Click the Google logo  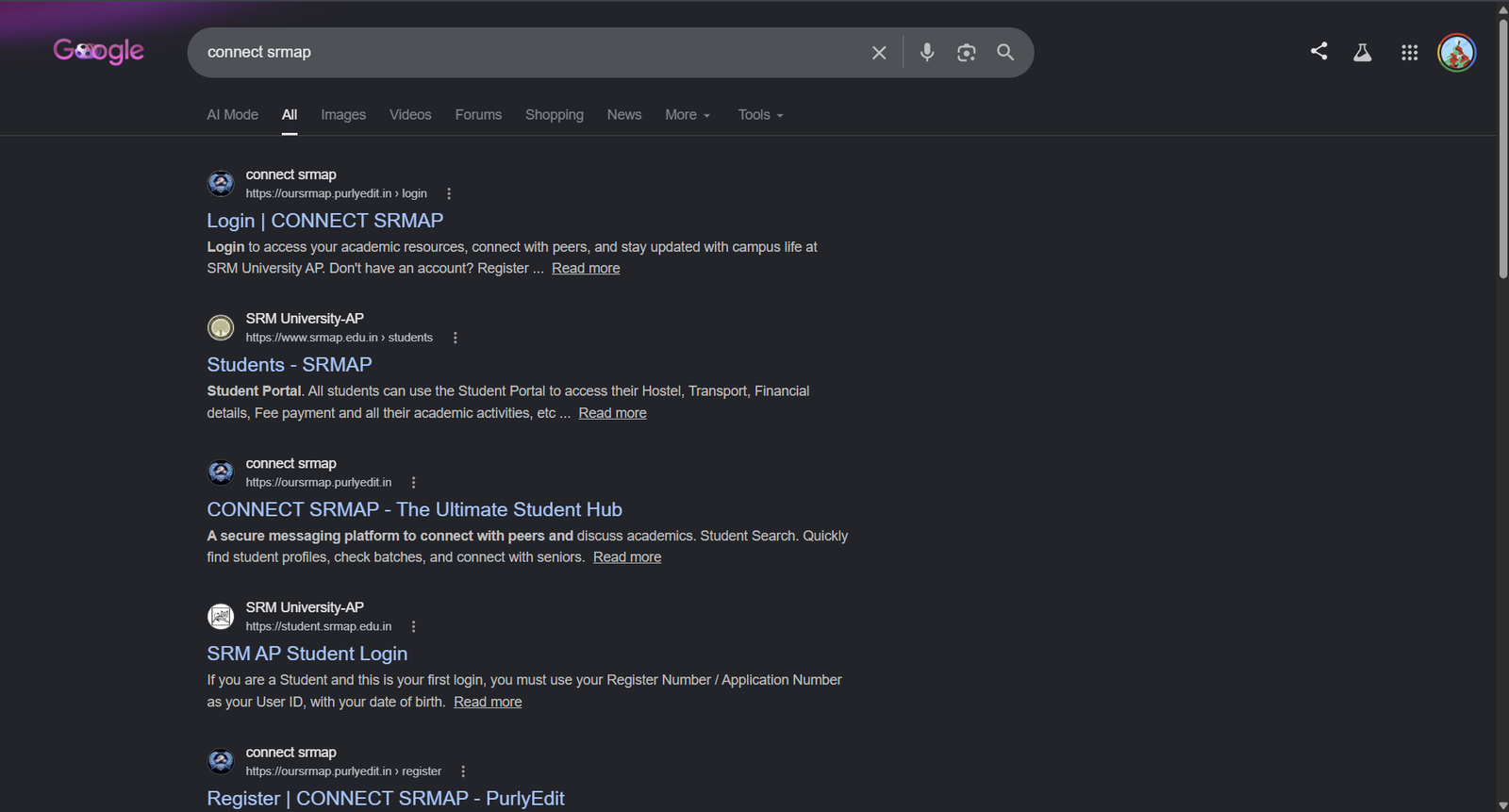99,51
